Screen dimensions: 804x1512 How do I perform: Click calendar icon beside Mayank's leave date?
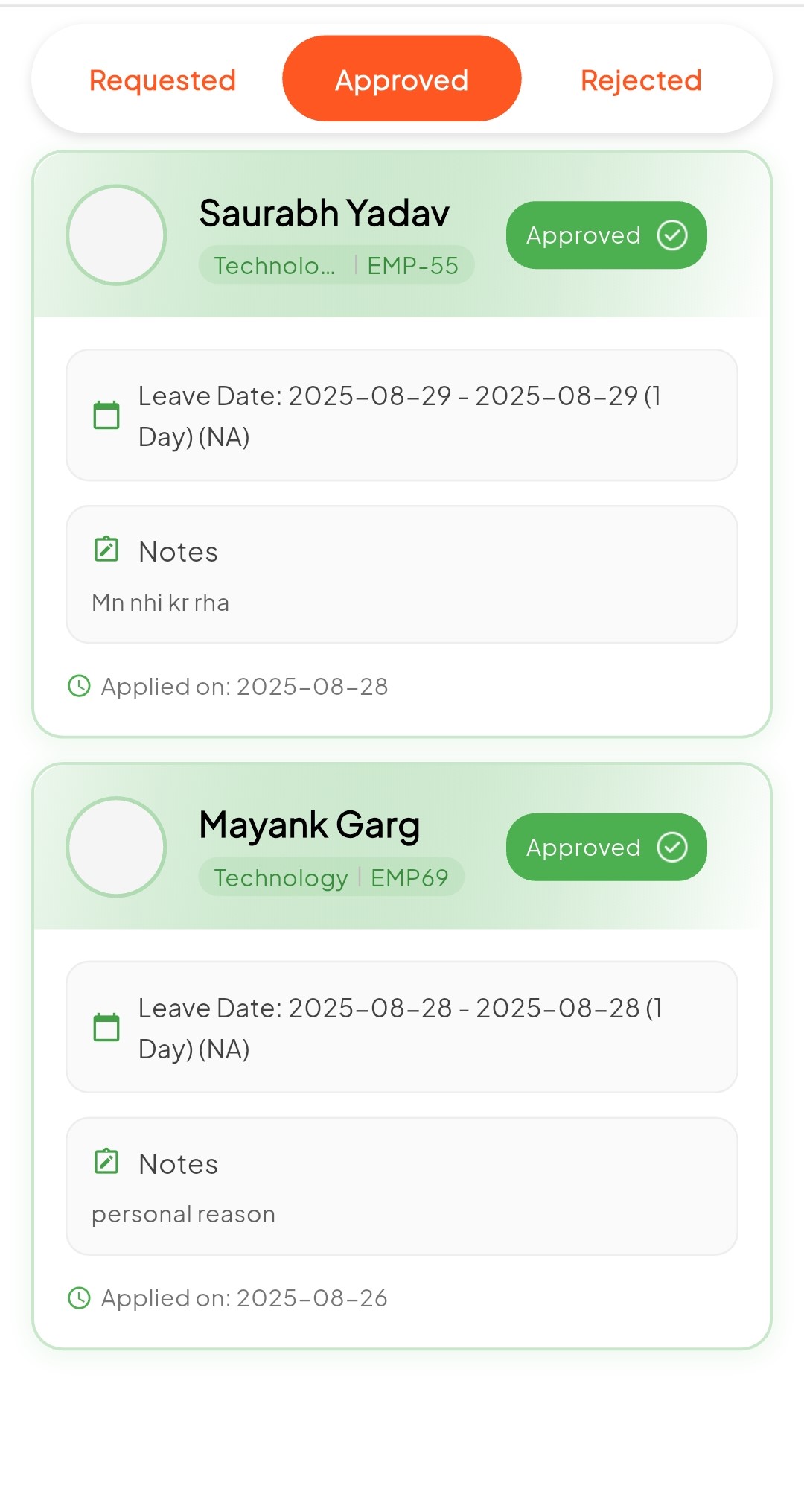[106, 1027]
